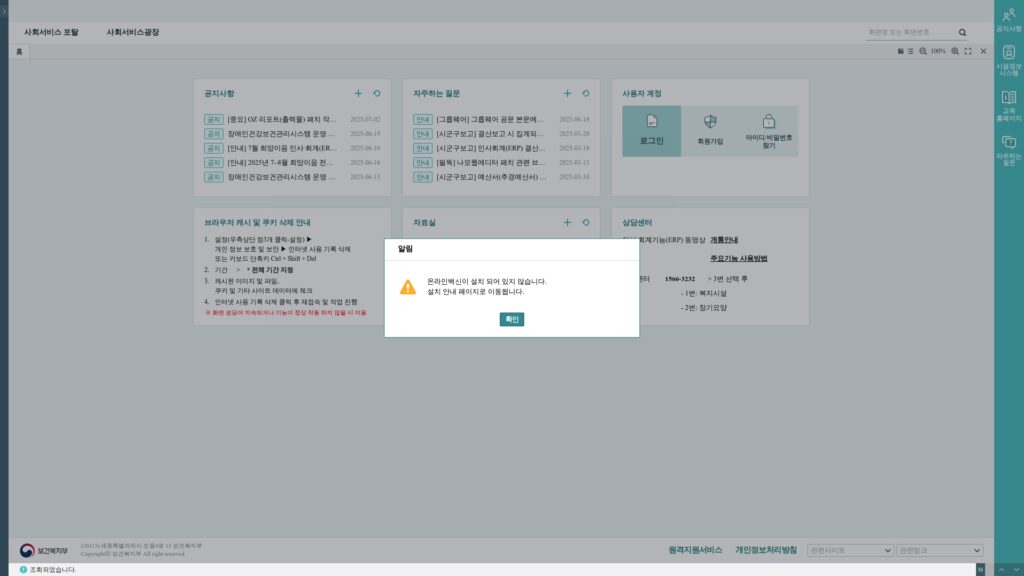Click plus icon in 공지사항 panel
This screenshot has height=576, width=1024.
coord(358,93)
